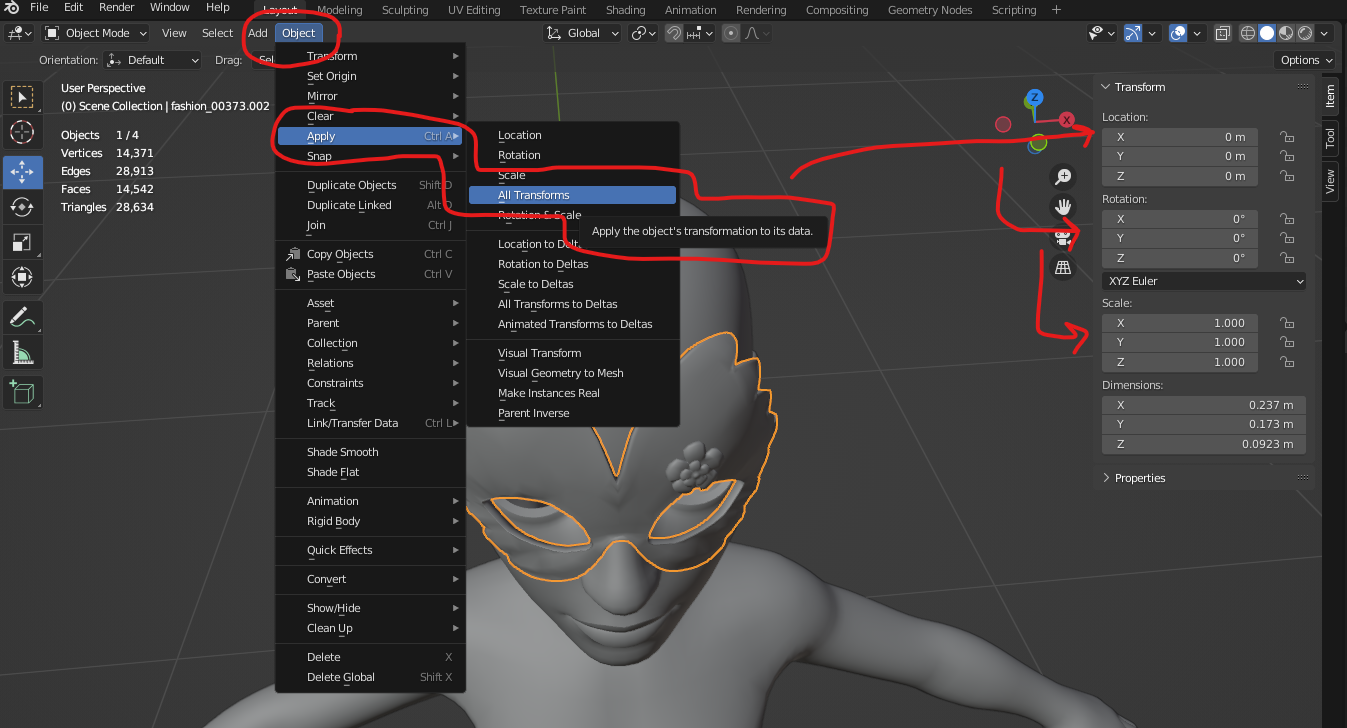Open the Orientation Default dropdown
The height and width of the screenshot is (728, 1347).
click(152, 60)
